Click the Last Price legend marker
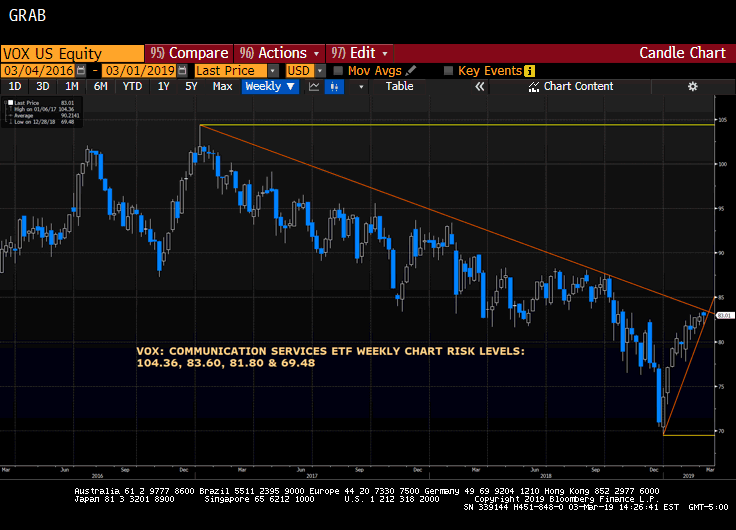 (10, 102)
